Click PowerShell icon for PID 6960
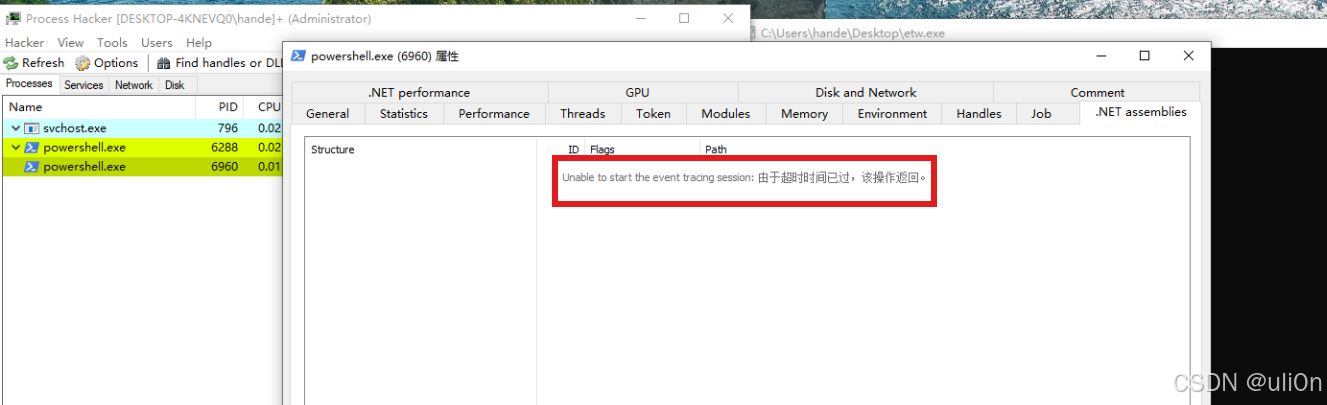This screenshot has height=405, width=1327. [x=32, y=166]
